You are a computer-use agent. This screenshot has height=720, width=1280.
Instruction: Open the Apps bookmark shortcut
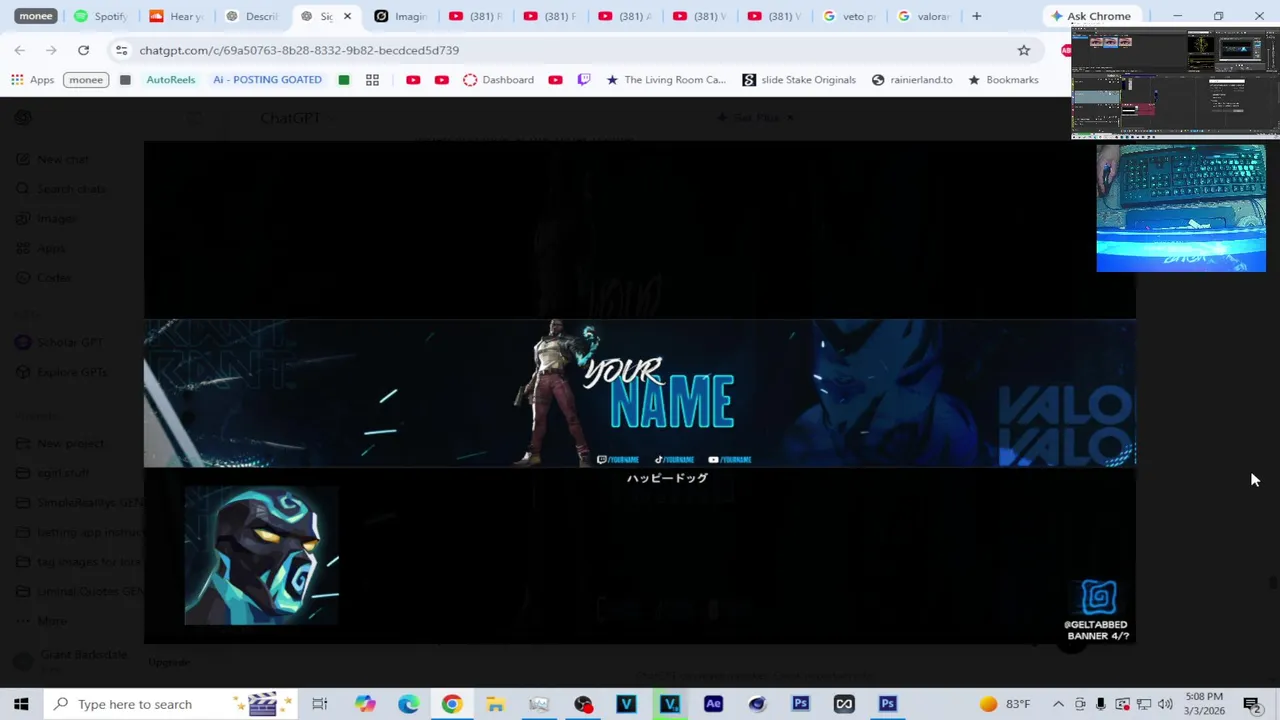pos(33,80)
